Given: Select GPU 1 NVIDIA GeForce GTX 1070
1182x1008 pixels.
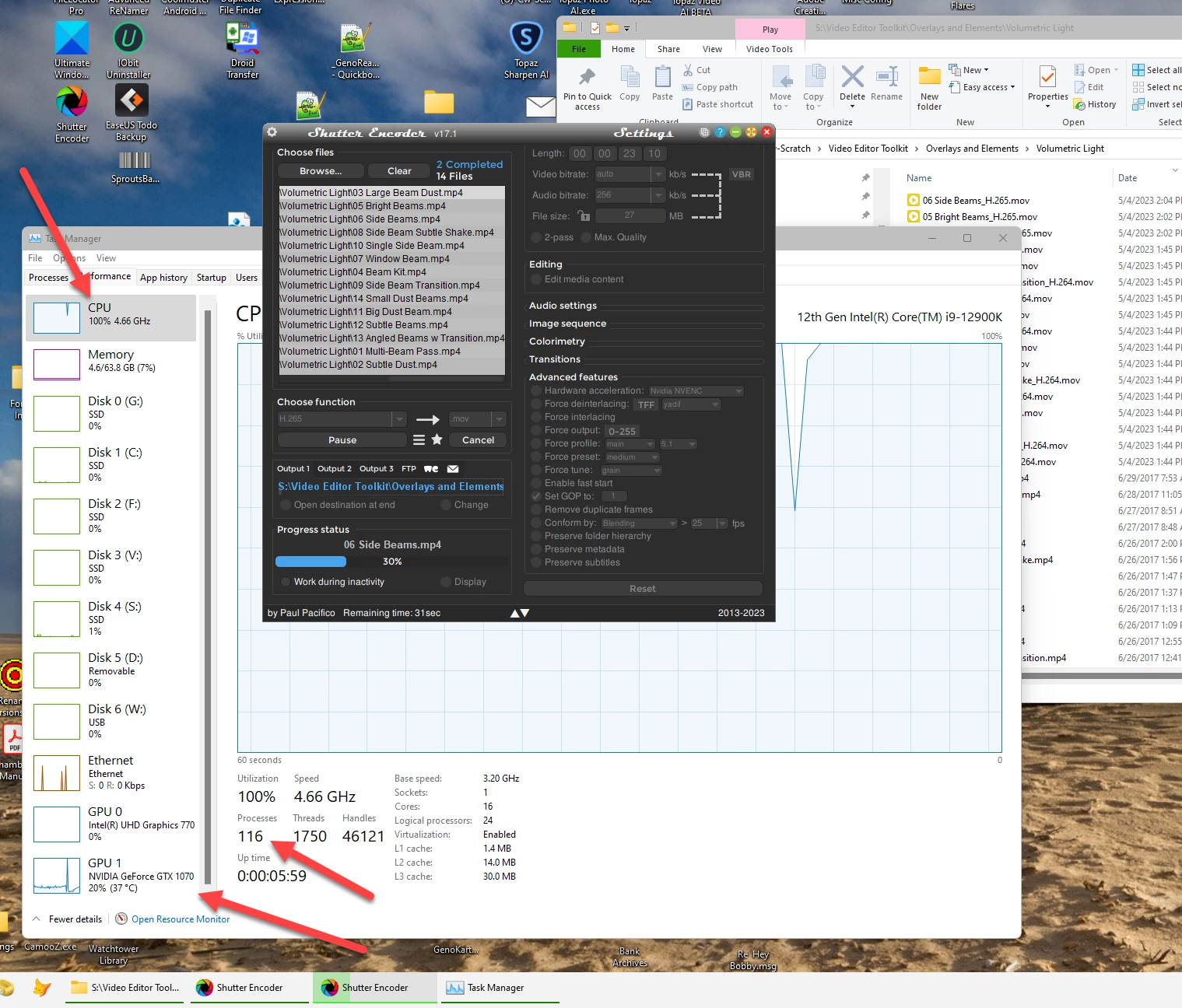Looking at the screenshot, I should click(111, 876).
